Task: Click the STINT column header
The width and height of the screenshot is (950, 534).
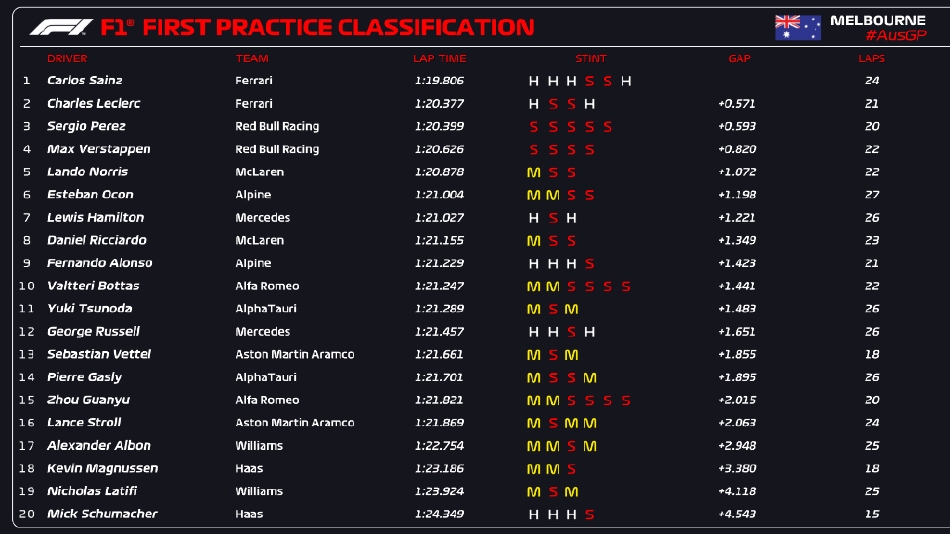Action: (590, 59)
